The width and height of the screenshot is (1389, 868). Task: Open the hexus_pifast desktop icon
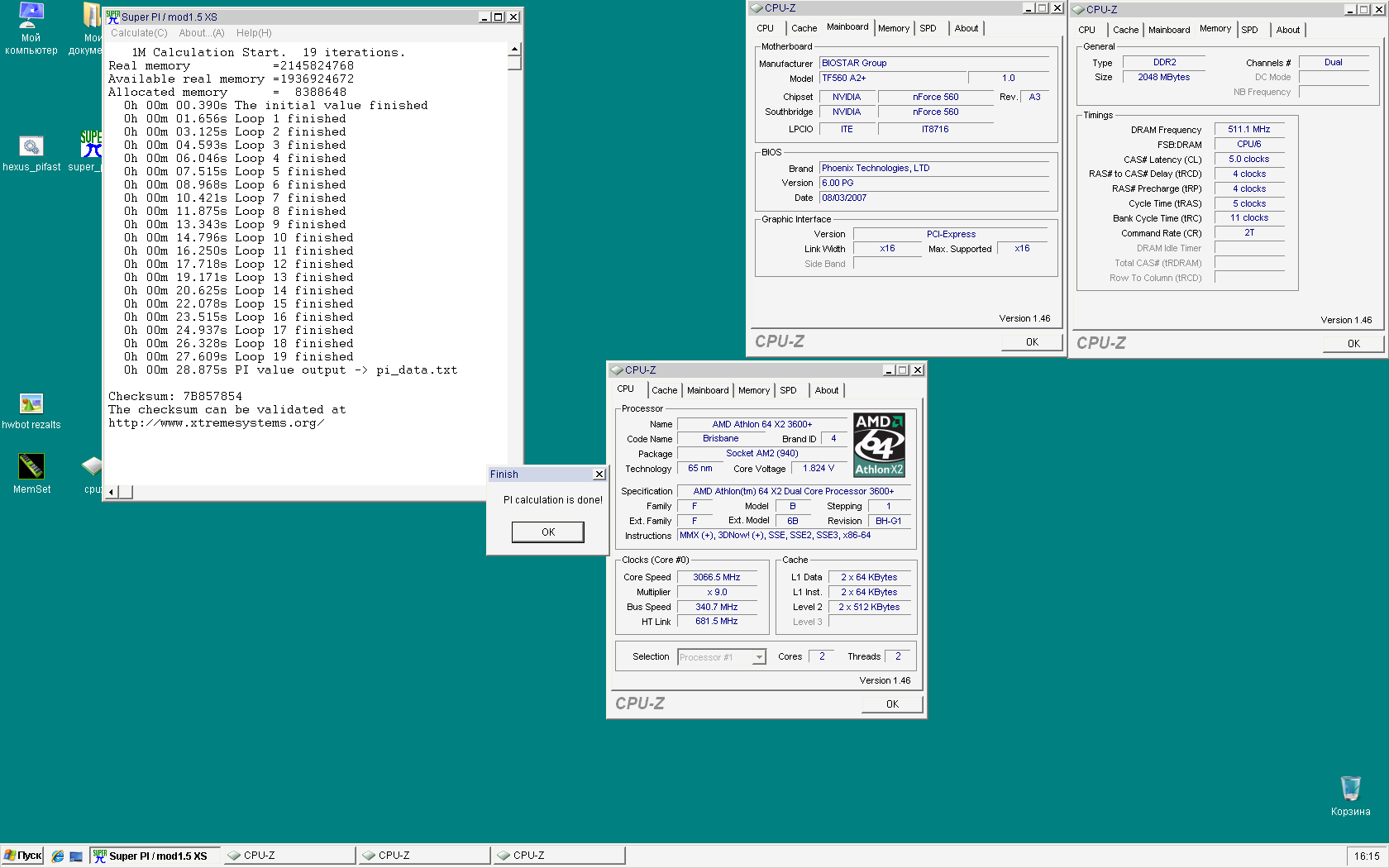31,146
